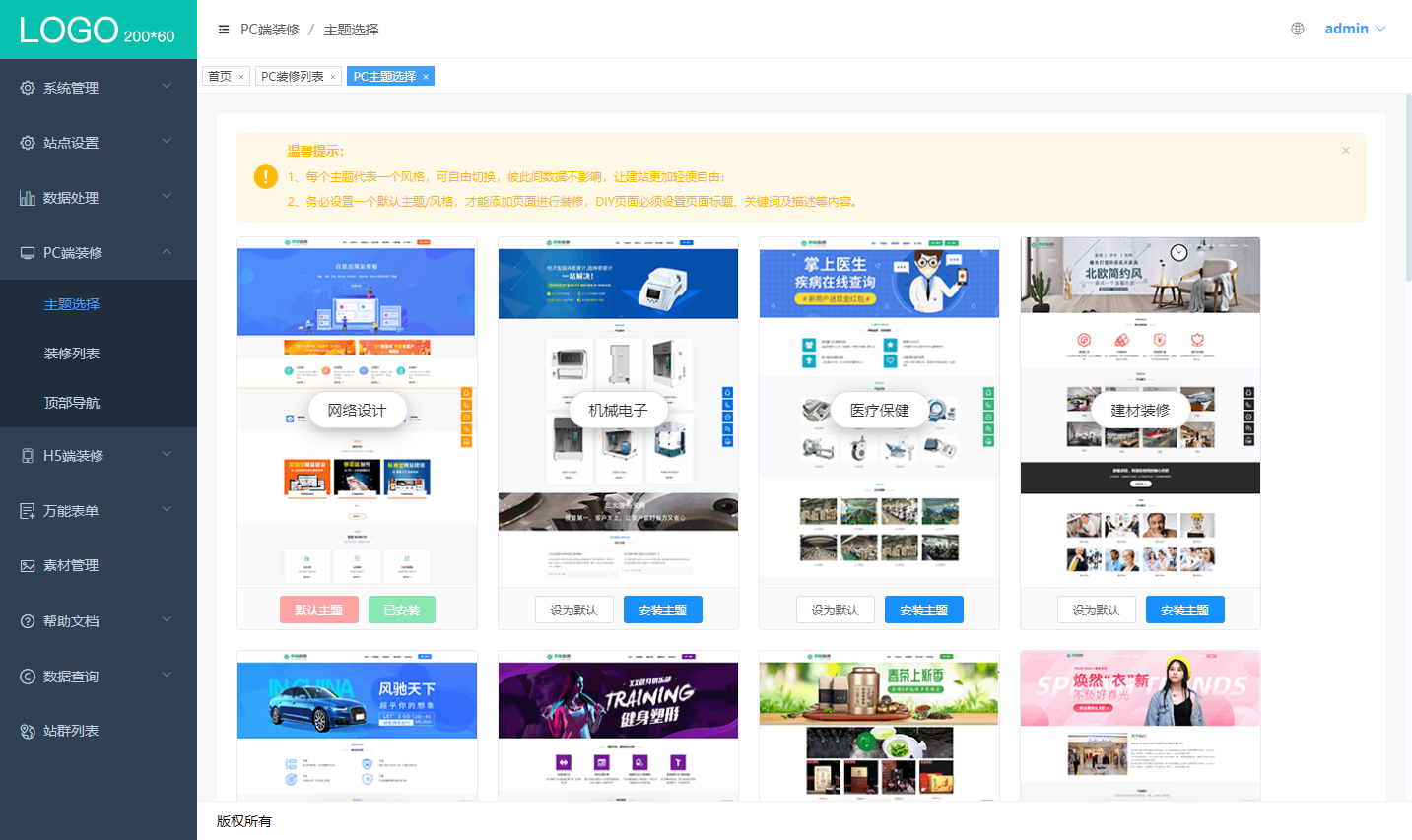Image resolution: width=1412 pixels, height=840 pixels.
Task: Expand the 帮助文档 menu chevron
Action: (167, 619)
